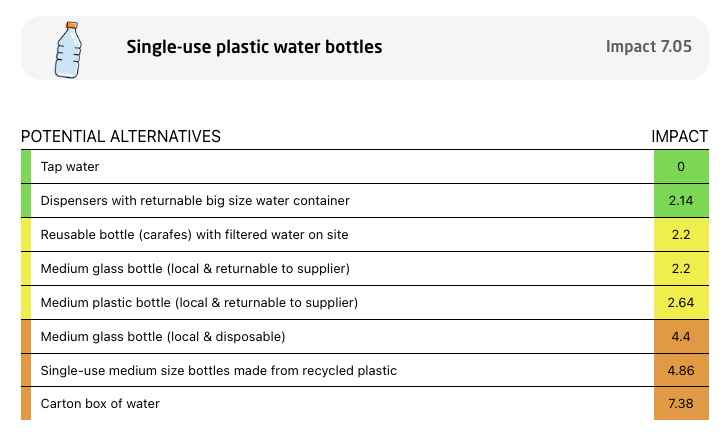
Task: Open the Tap water alternative row
Action: [x=365, y=166]
